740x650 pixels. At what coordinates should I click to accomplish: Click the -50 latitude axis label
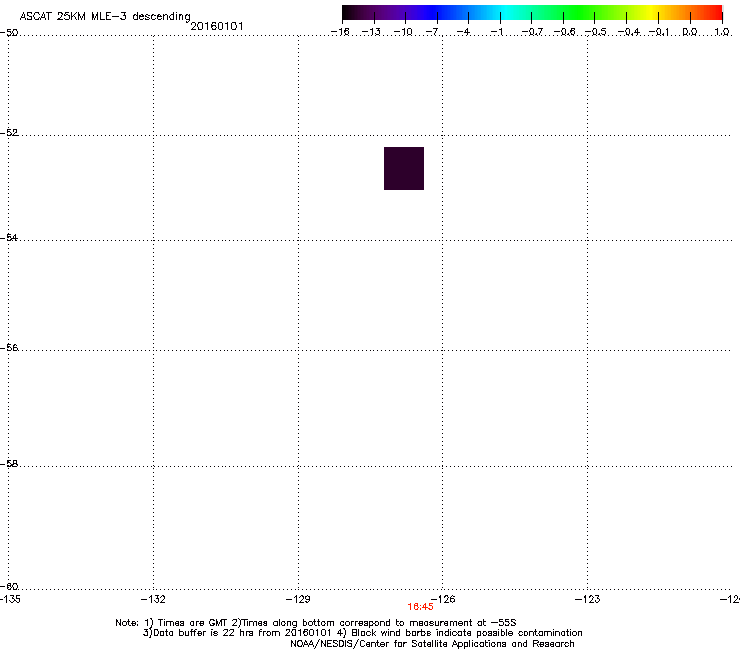click(x=9, y=33)
